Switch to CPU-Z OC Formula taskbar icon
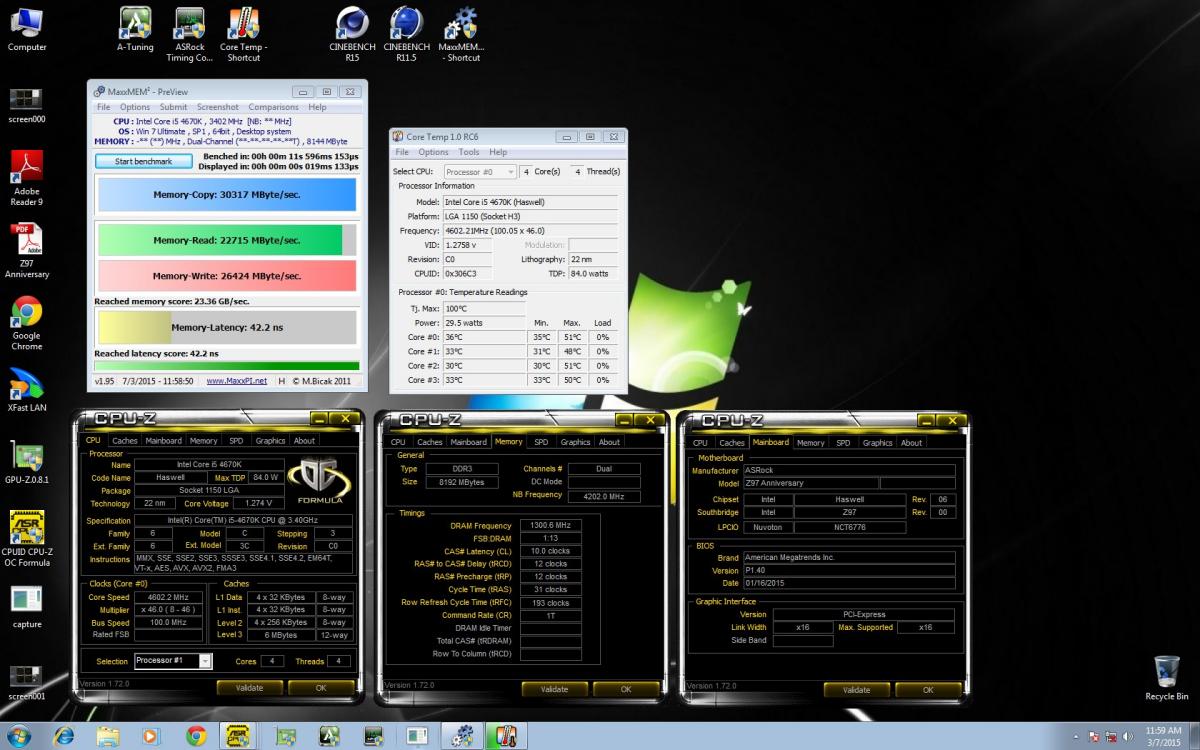1200x750 pixels. pos(239,736)
